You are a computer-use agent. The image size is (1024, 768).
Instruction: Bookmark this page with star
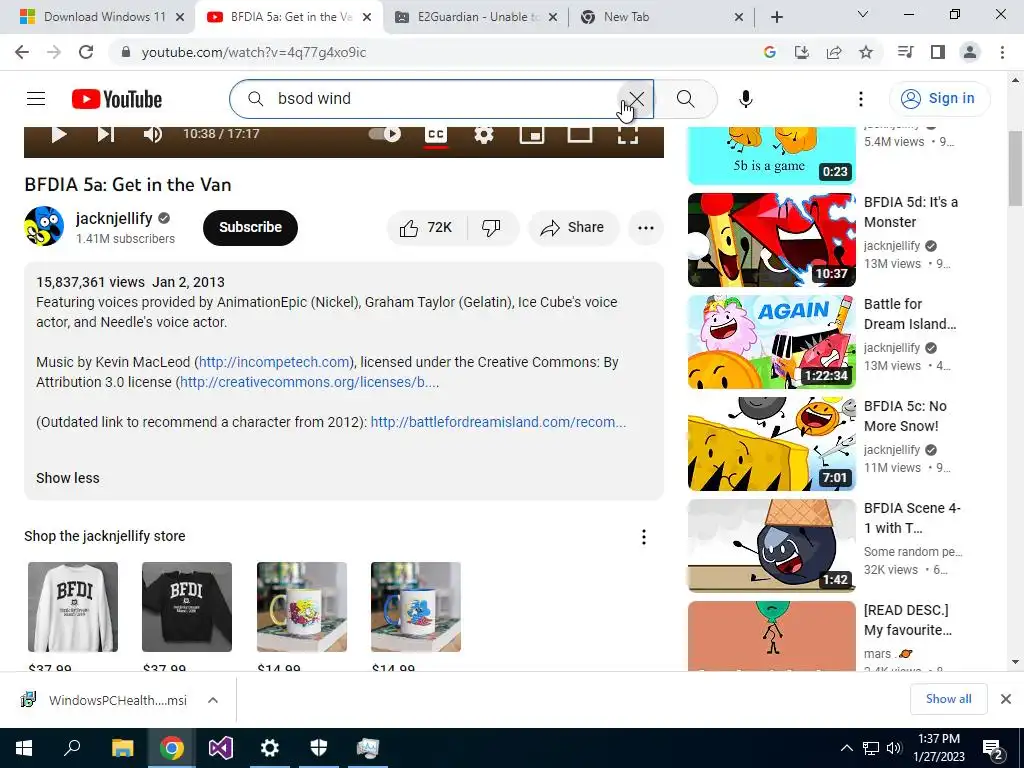866,52
